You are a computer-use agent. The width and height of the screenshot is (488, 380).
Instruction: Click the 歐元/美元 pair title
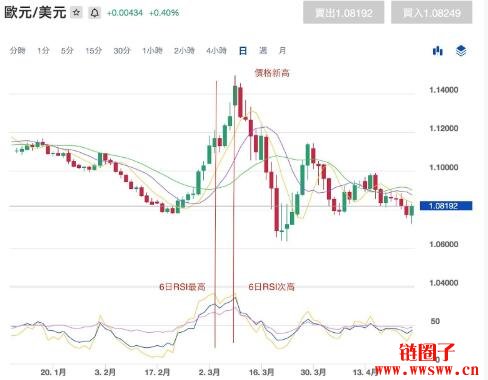[35, 13]
